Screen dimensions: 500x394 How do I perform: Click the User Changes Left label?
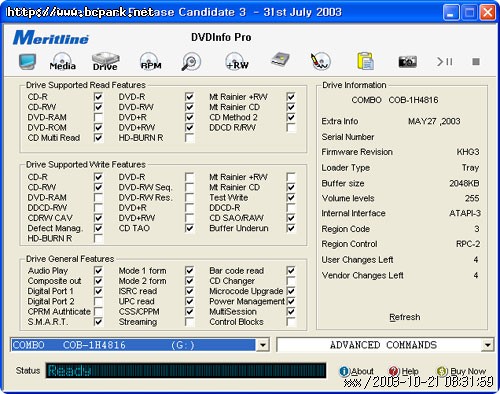click(357, 260)
